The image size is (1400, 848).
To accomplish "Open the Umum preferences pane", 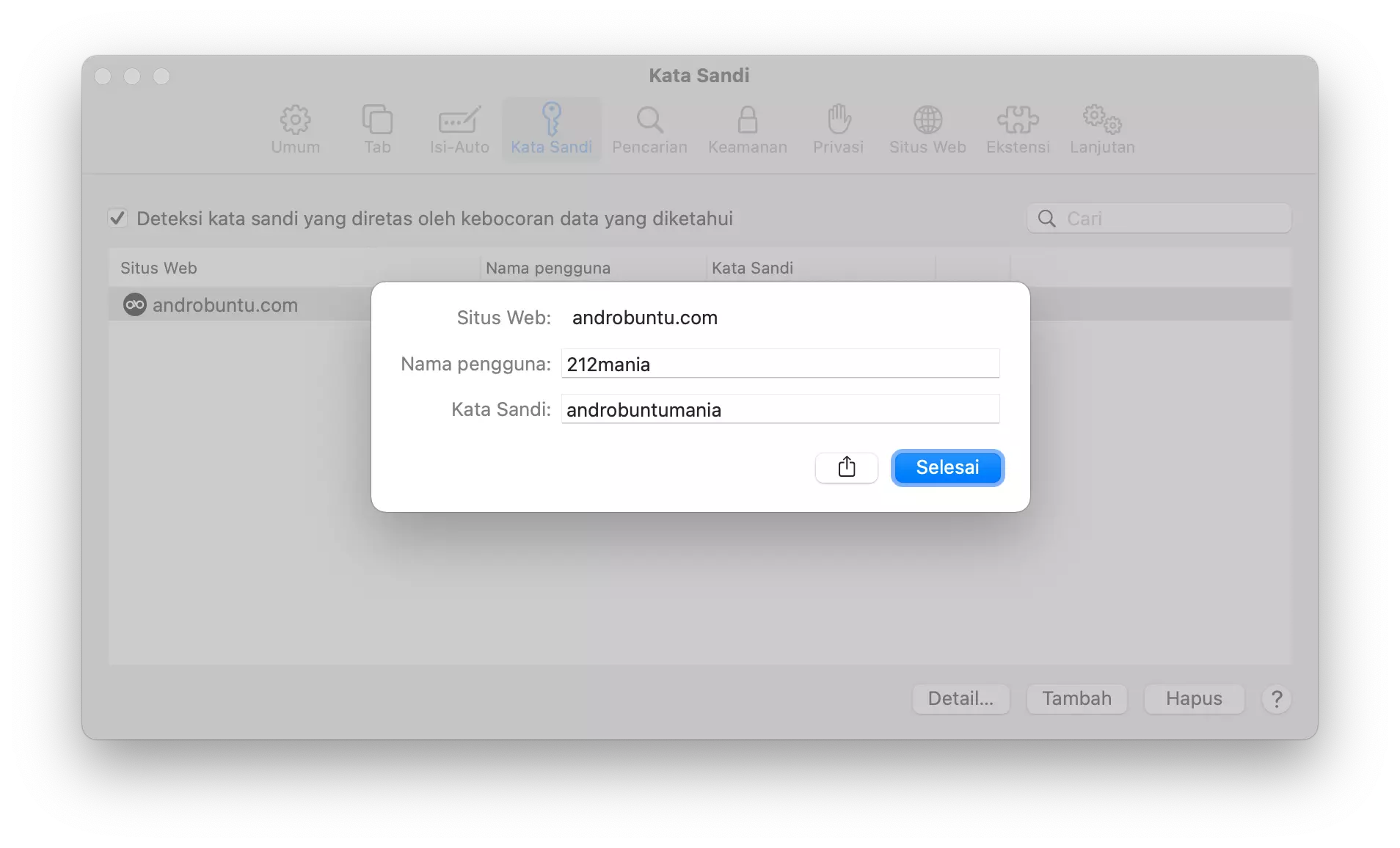I will 295,129.
